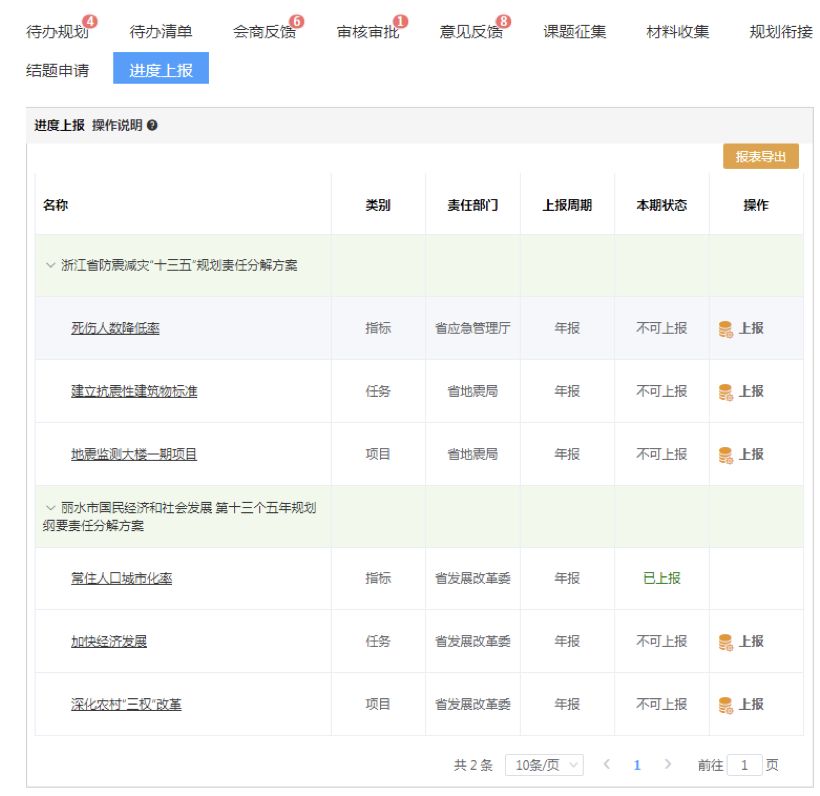Click the 上报 coin icon for 深化农村"三权"改革

click(x=725, y=705)
